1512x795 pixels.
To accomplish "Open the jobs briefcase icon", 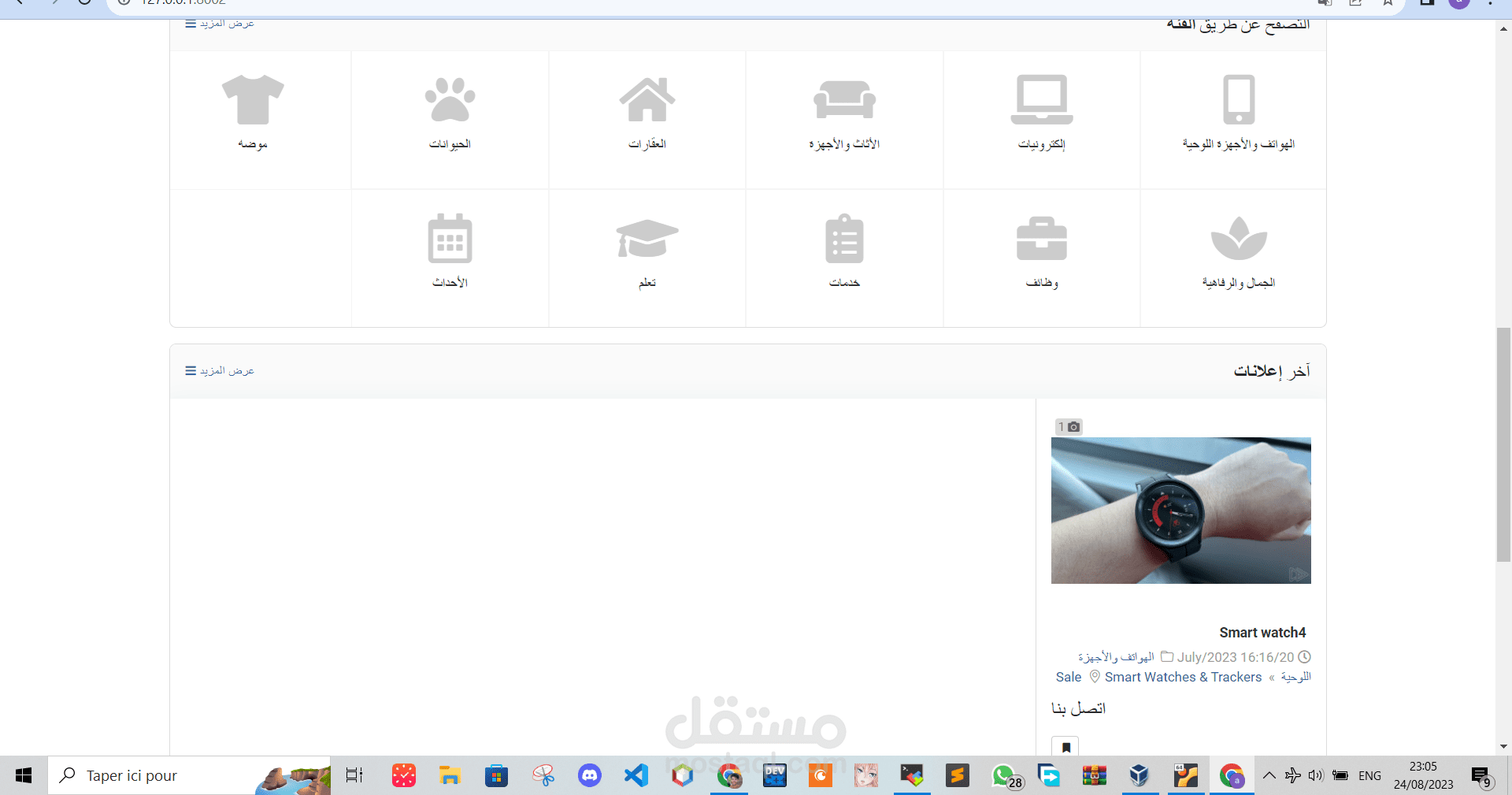I will tap(1042, 238).
